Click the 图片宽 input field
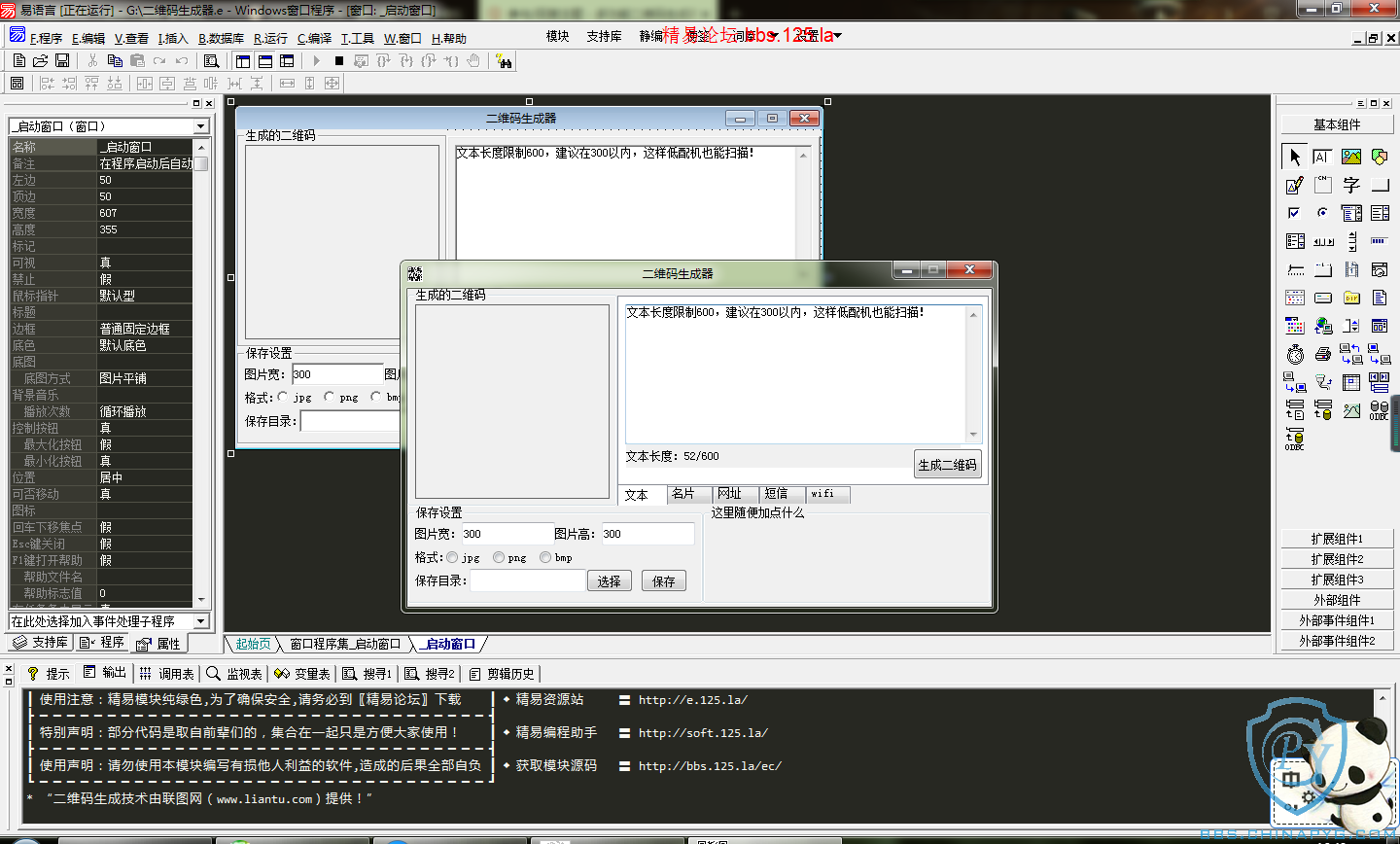The width and height of the screenshot is (1400, 844). (507, 534)
